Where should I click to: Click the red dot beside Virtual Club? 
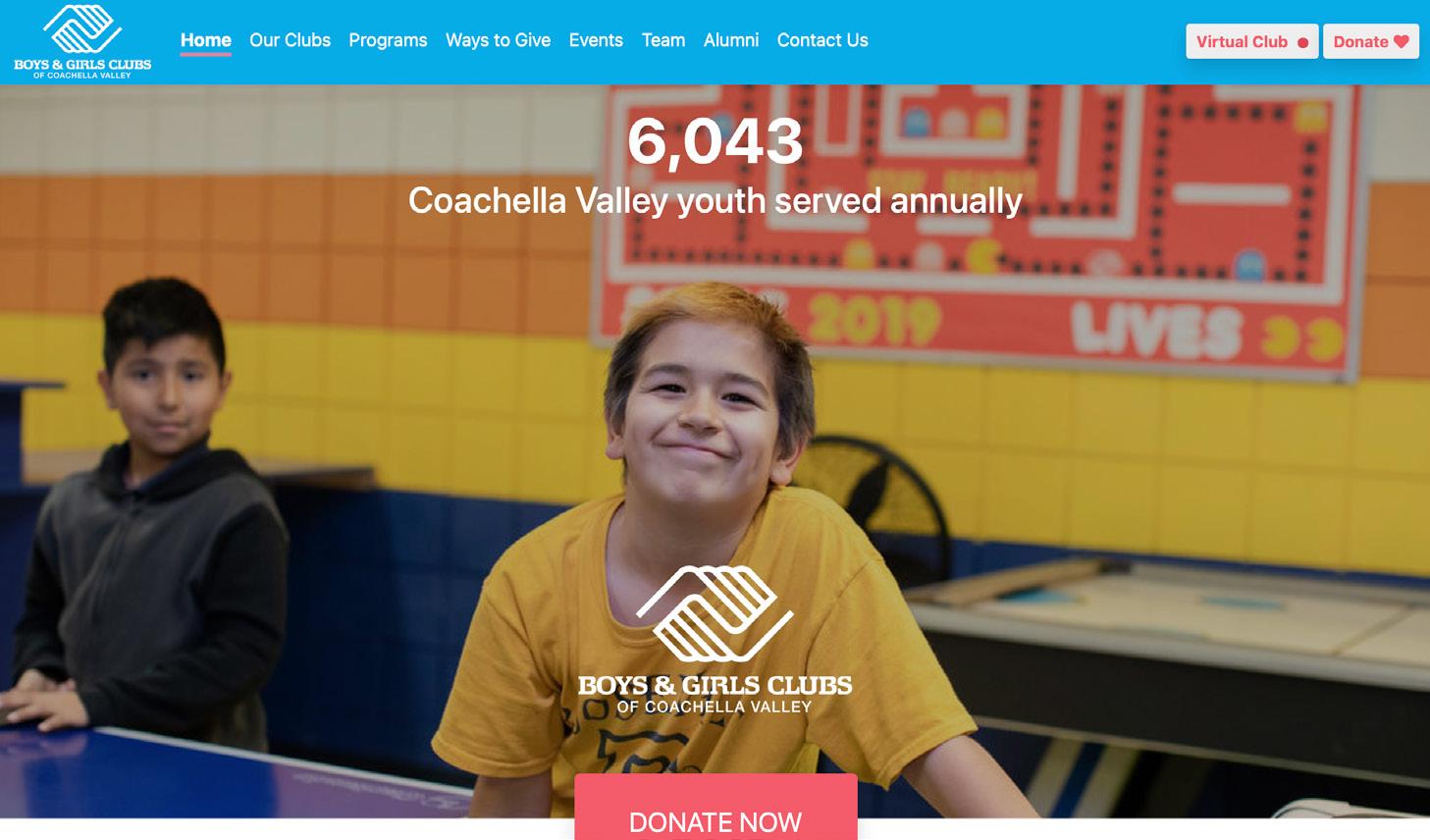click(1302, 42)
